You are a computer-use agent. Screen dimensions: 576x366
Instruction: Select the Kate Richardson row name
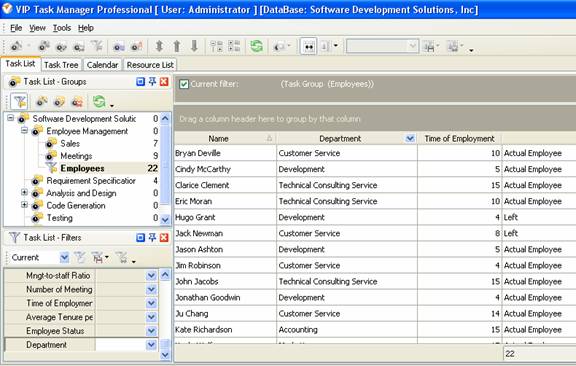pyautogui.click(x=204, y=330)
